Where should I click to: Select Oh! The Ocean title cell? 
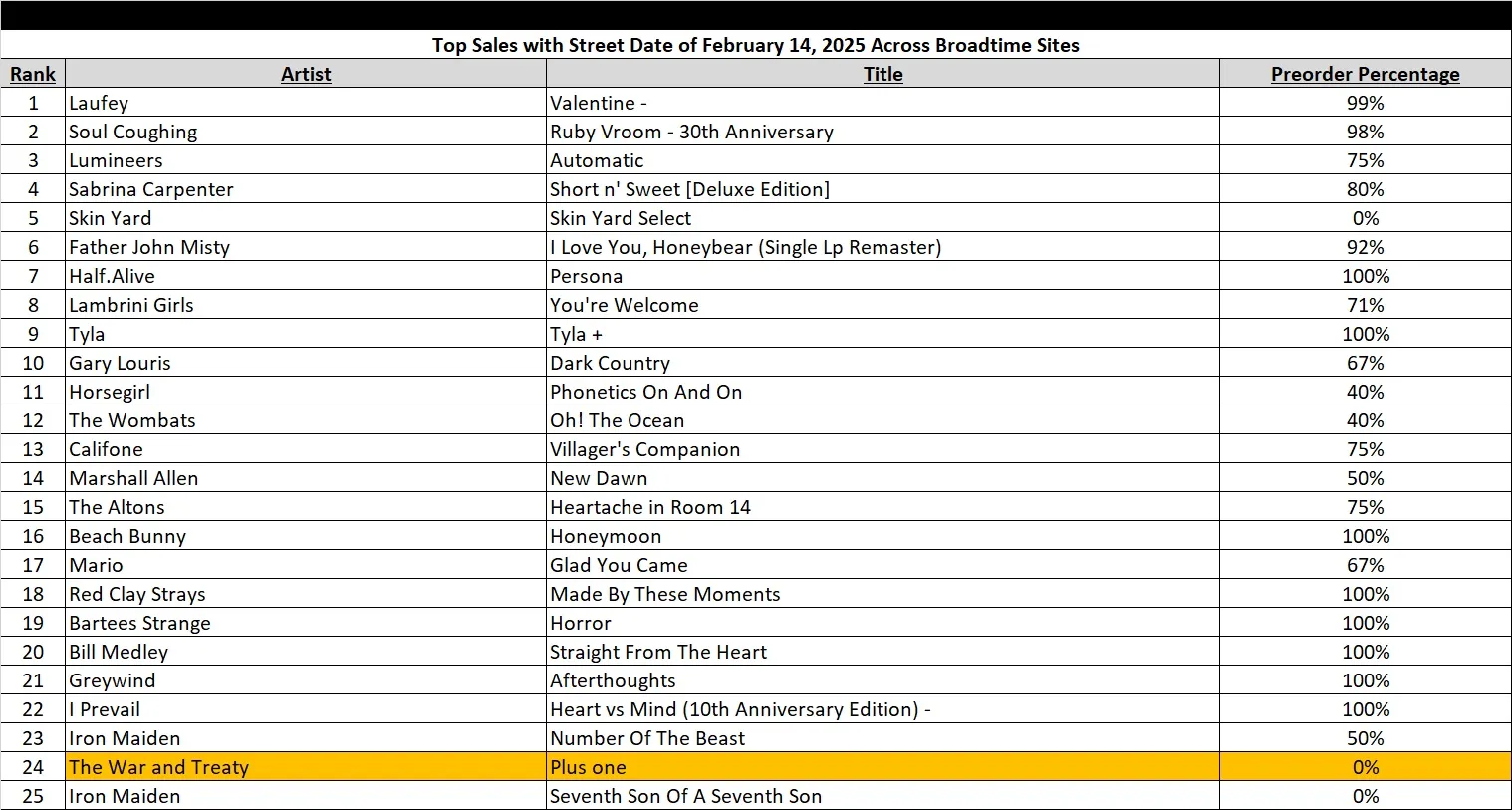tap(882, 420)
